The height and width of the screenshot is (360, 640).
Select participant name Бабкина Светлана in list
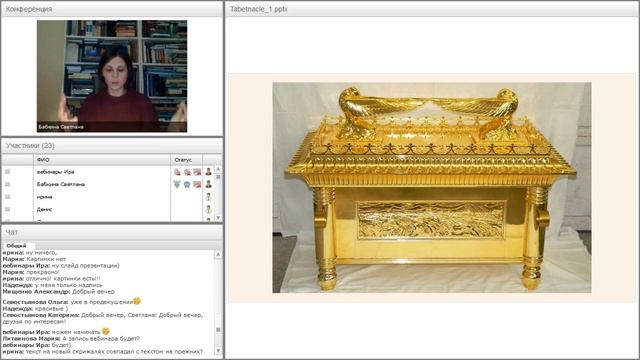(61, 184)
